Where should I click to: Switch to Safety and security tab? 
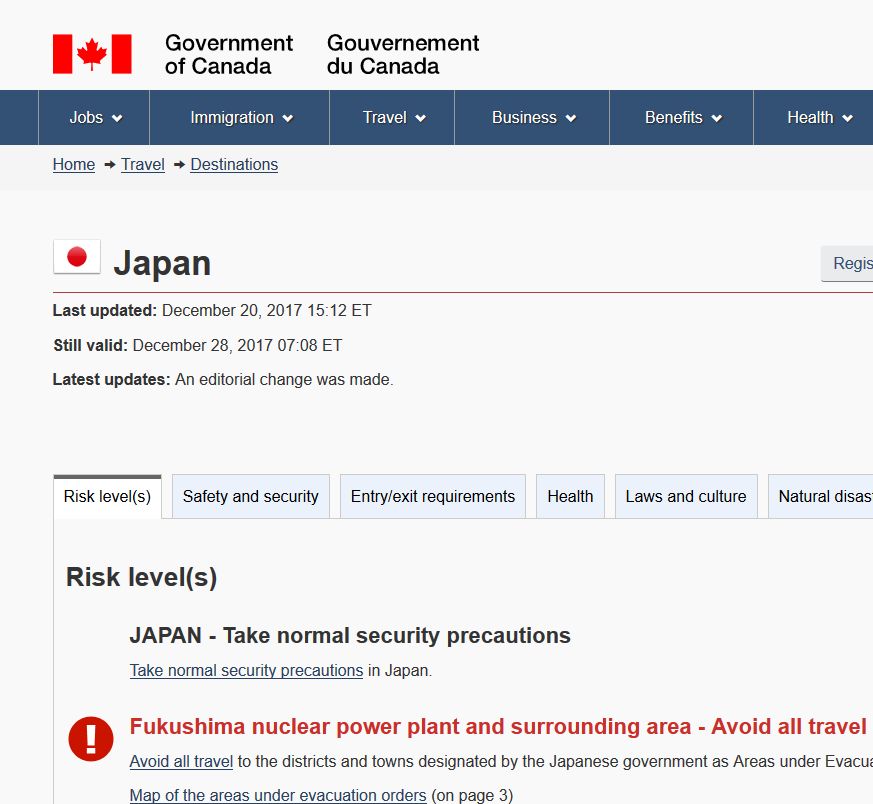pyautogui.click(x=250, y=497)
